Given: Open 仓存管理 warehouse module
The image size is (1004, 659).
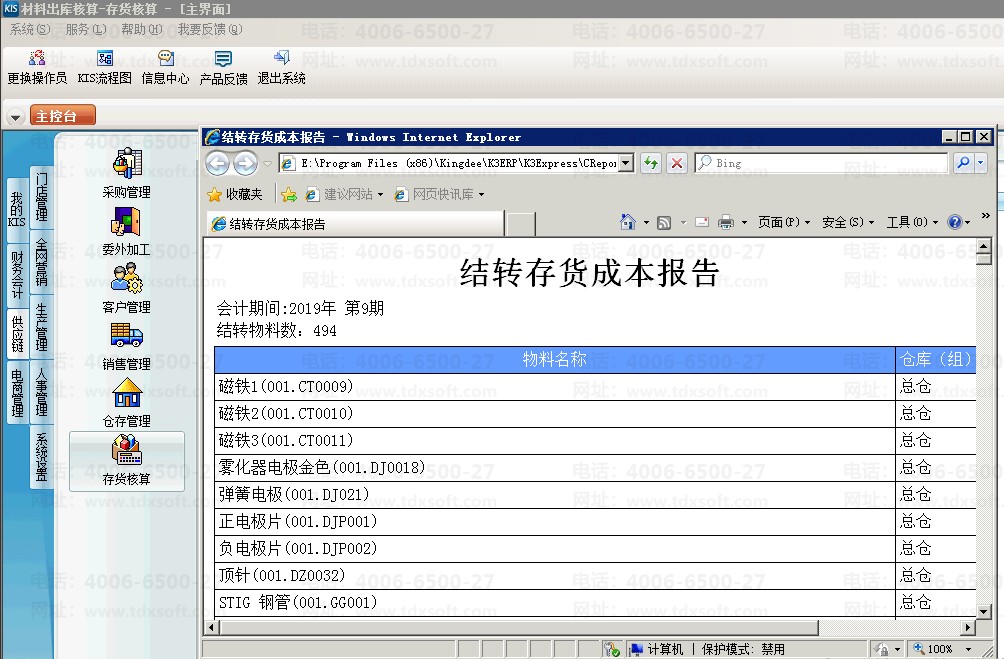Looking at the screenshot, I should click(x=127, y=403).
